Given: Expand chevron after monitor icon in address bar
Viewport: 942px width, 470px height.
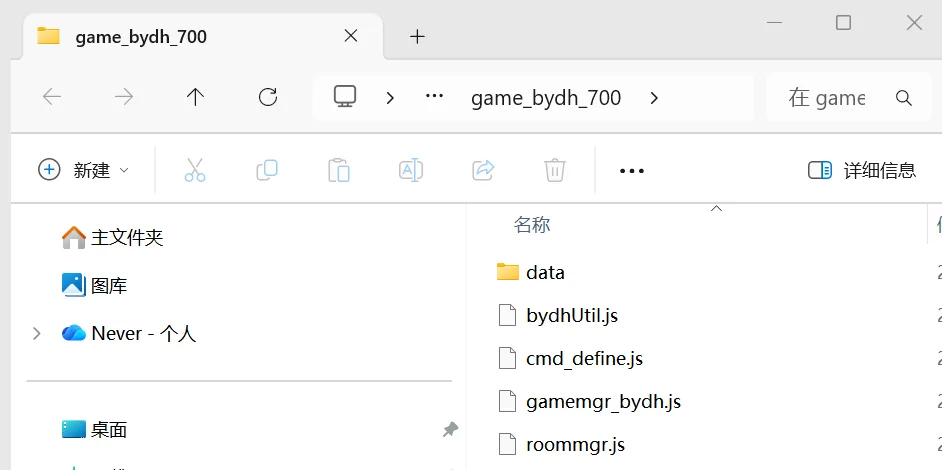Looking at the screenshot, I should tap(390, 97).
